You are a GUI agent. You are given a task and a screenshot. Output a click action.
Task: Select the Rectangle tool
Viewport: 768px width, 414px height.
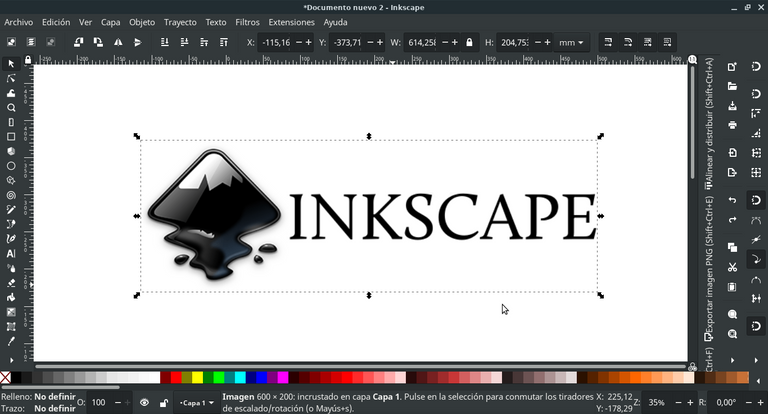coord(11,137)
